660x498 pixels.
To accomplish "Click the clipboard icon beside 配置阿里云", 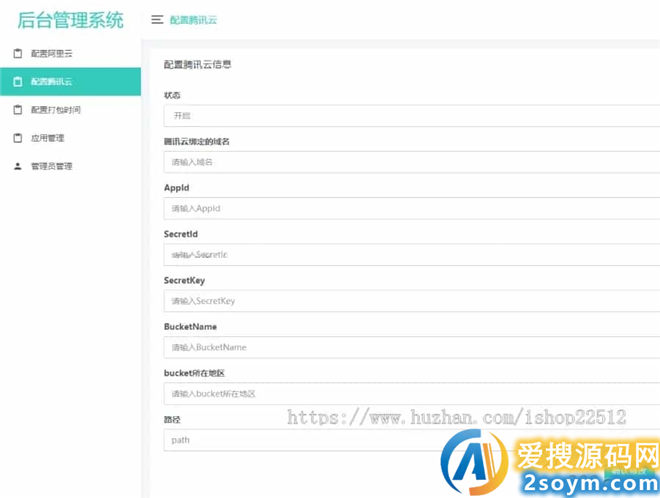I will (x=18, y=53).
